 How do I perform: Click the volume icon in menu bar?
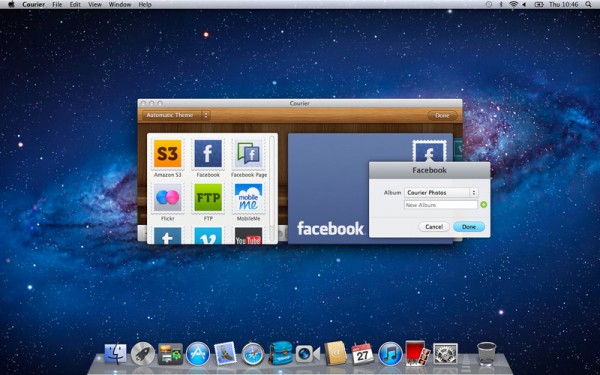click(524, 5)
